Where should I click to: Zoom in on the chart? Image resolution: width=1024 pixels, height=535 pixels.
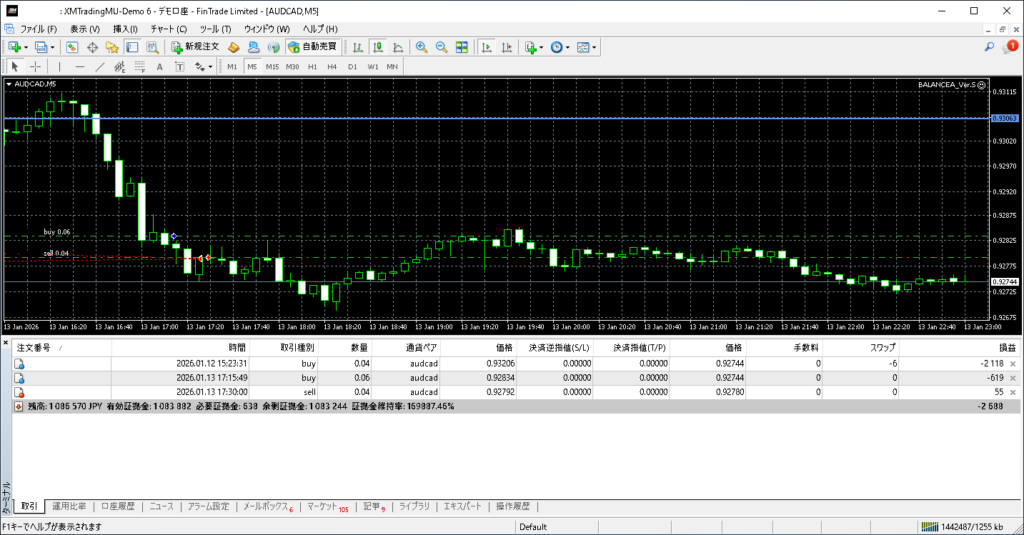[422, 47]
